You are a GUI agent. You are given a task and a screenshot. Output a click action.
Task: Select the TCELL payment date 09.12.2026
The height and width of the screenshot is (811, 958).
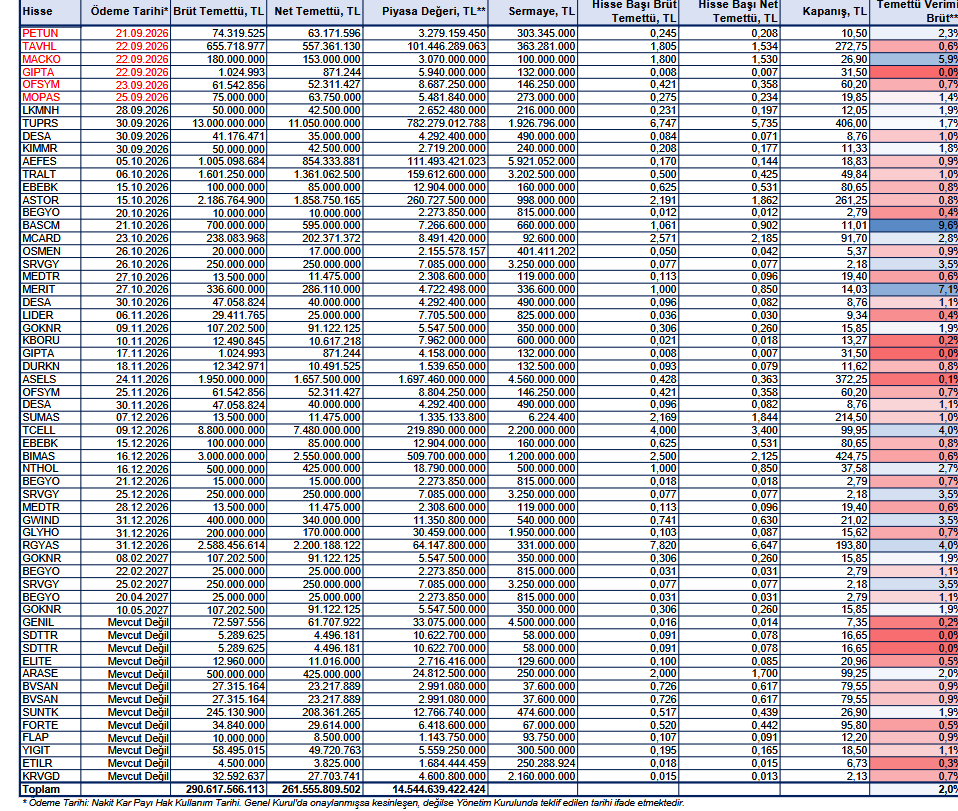(142, 430)
